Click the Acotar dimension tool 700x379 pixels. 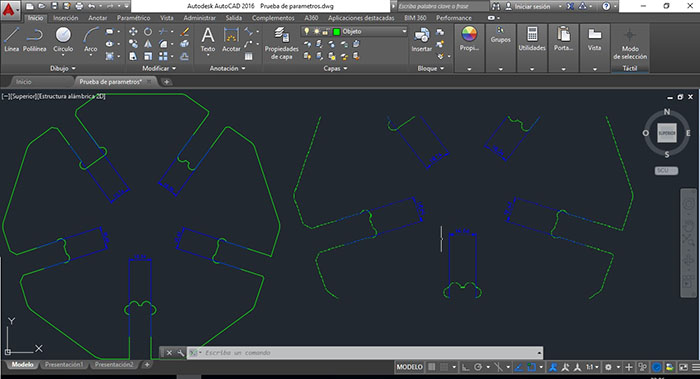pos(231,39)
